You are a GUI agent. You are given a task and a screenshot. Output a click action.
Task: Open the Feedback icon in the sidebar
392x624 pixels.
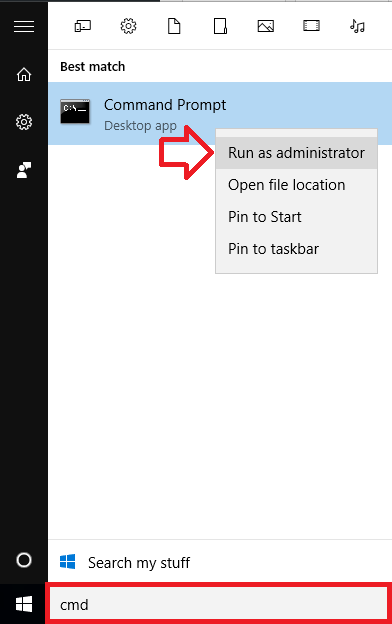[x=24, y=170]
